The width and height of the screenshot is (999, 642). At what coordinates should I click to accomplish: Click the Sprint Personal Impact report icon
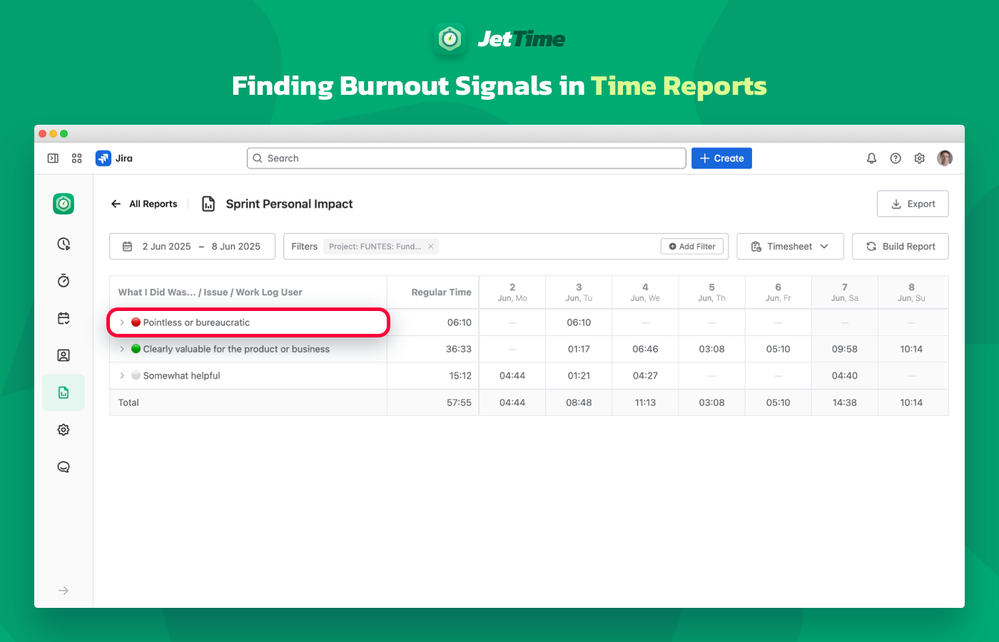point(208,204)
